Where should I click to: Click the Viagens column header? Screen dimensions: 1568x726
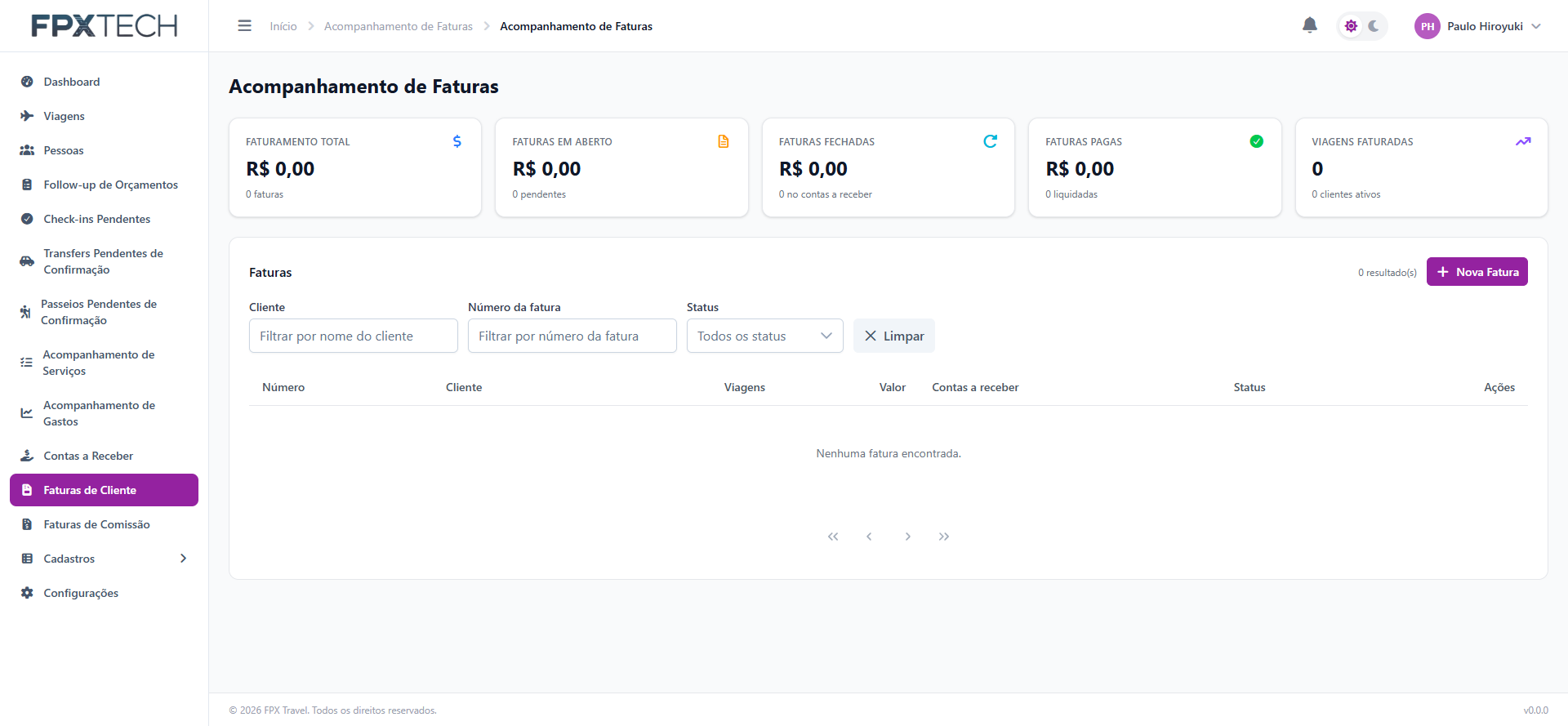[745, 387]
